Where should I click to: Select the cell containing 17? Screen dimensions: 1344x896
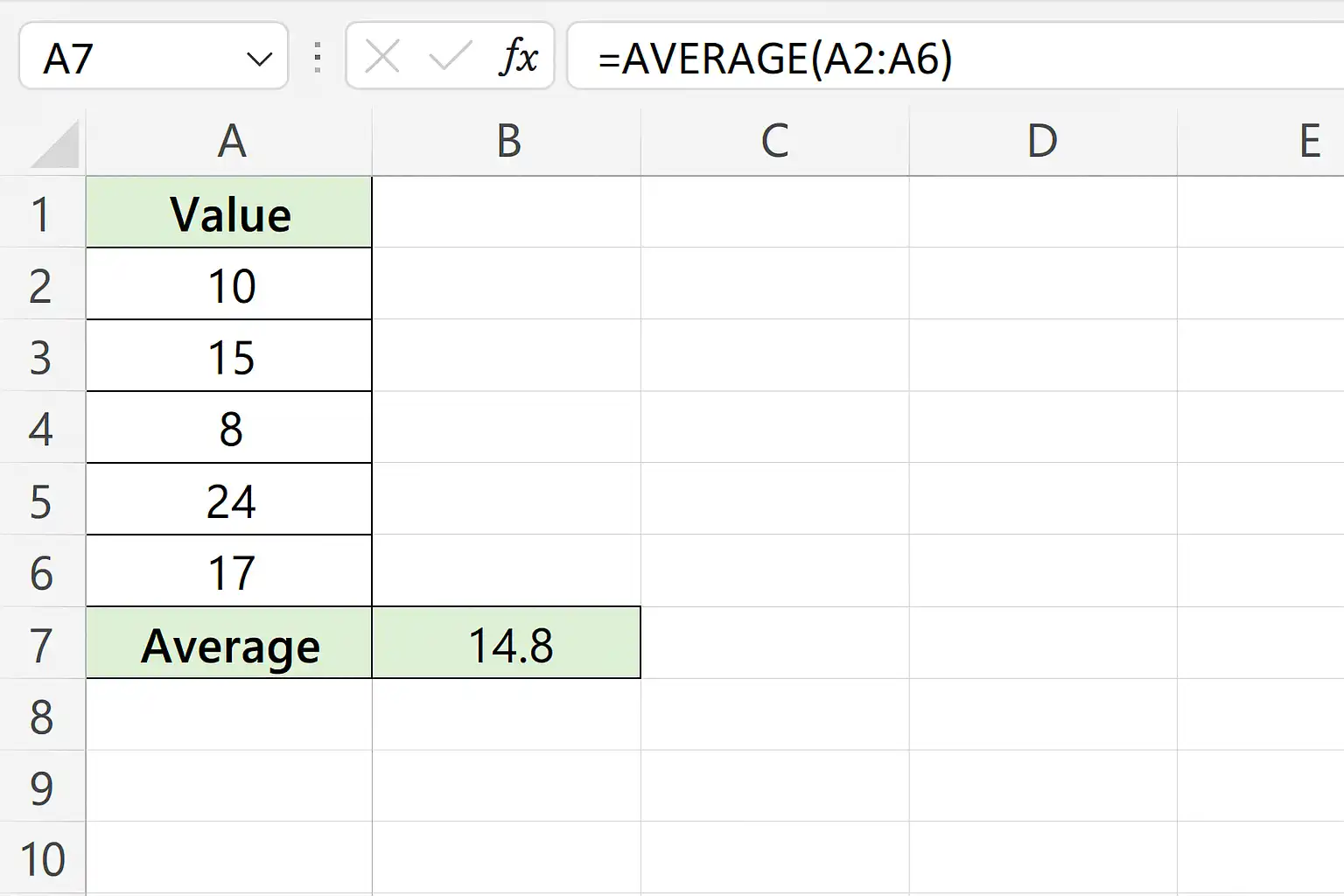point(229,571)
